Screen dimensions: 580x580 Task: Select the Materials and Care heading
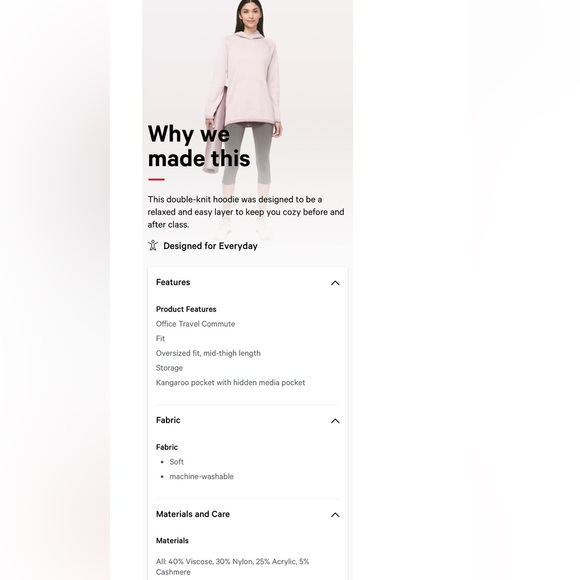tap(193, 514)
